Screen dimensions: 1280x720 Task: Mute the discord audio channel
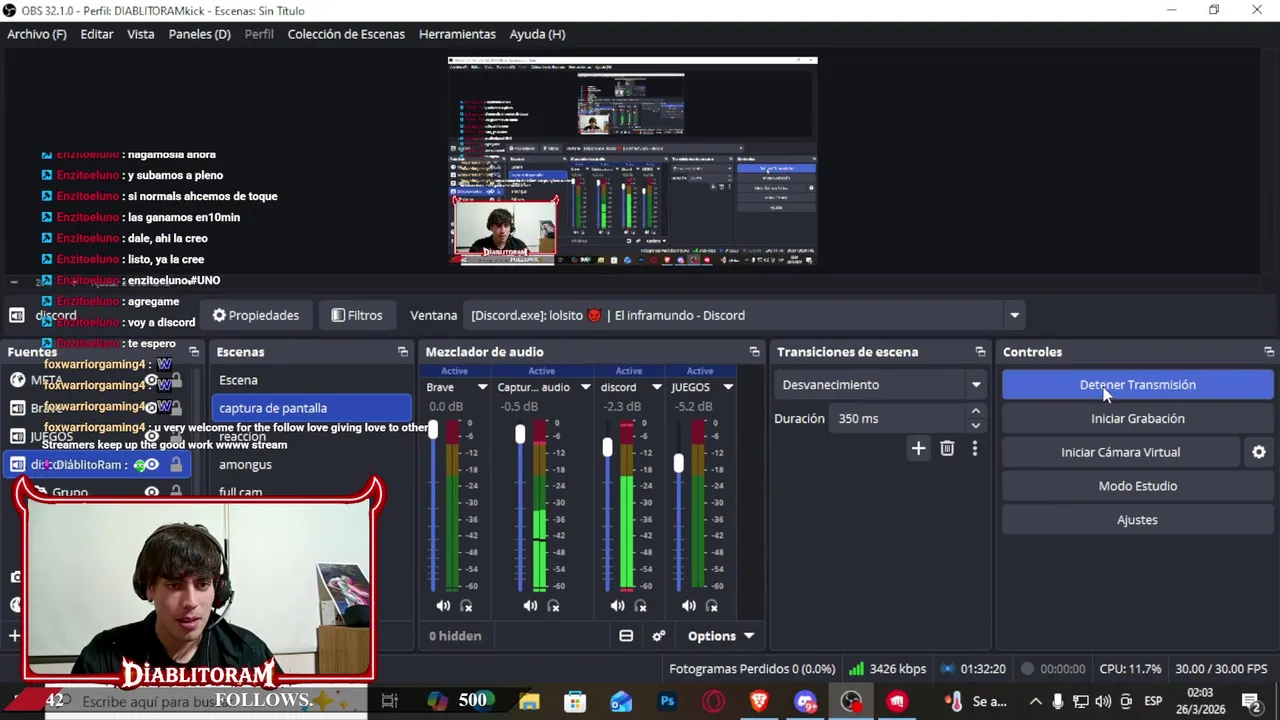pos(617,606)
